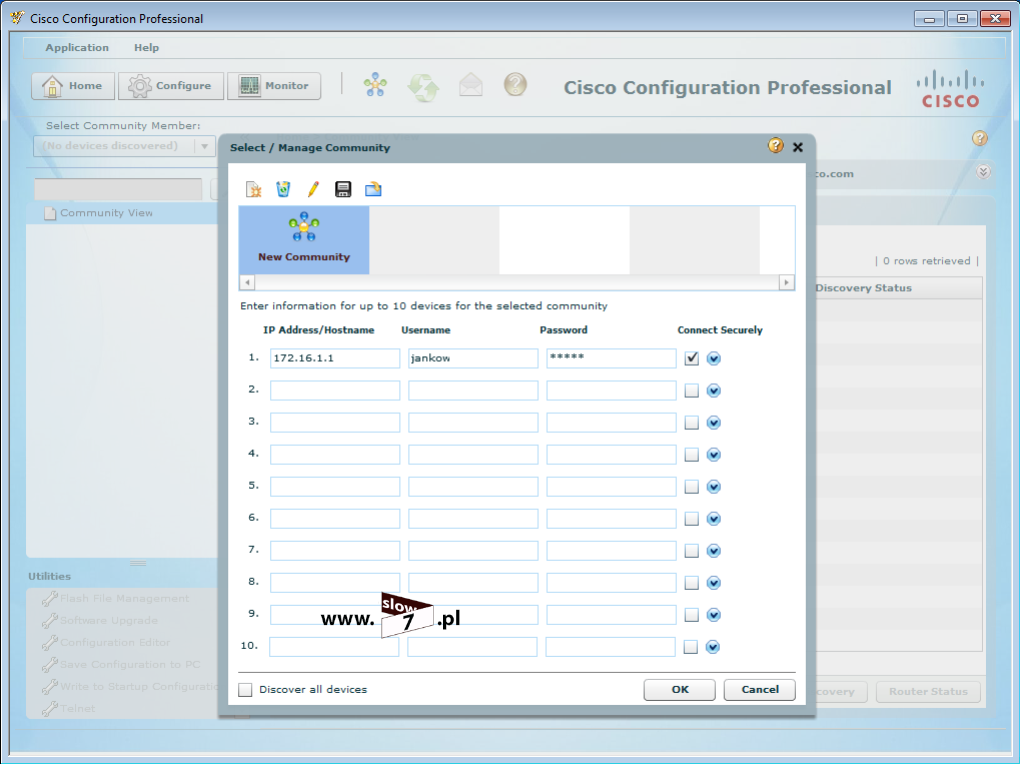This screenshot has height=764, width=1020.
Task: Go to the Home section
Action: [x=73, y=86]
